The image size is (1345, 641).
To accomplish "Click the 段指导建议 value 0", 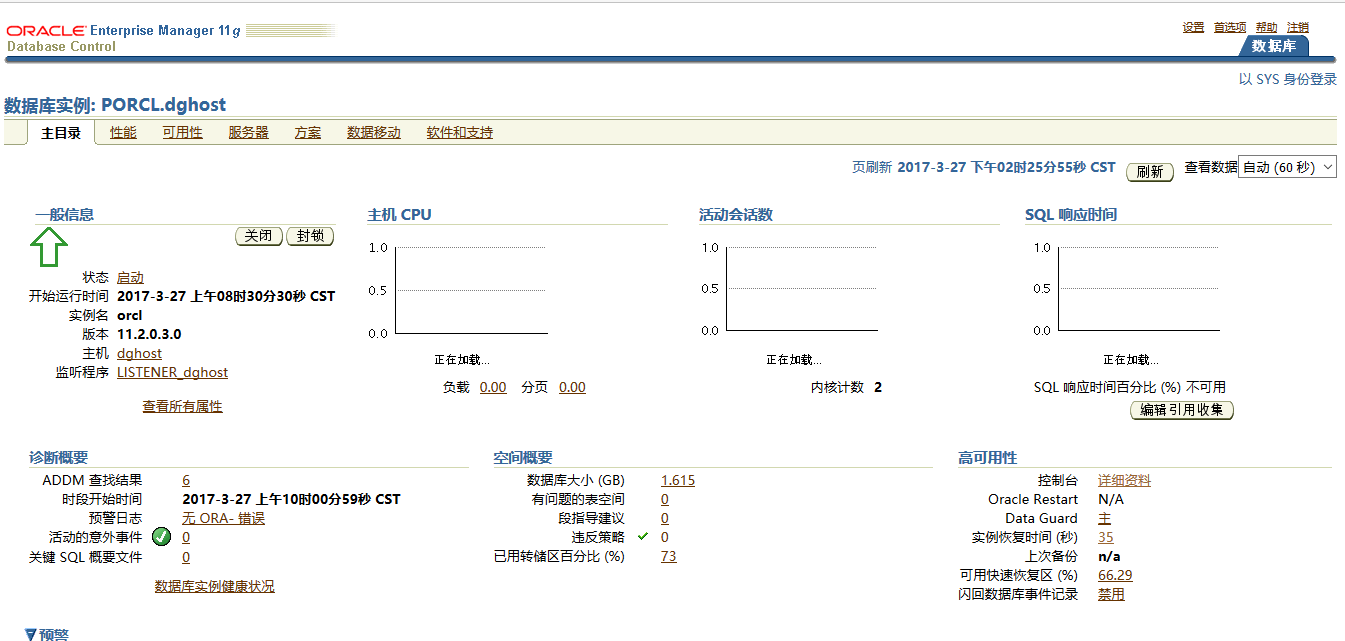I will pyautogui.click(x=665, y=518).
